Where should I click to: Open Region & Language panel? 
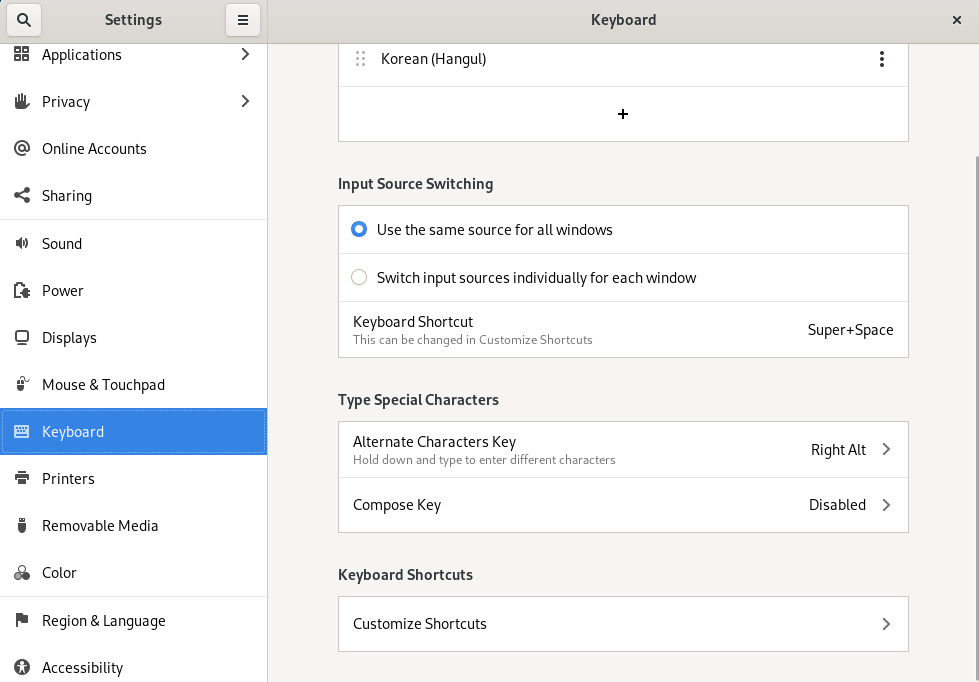point(103,621)
